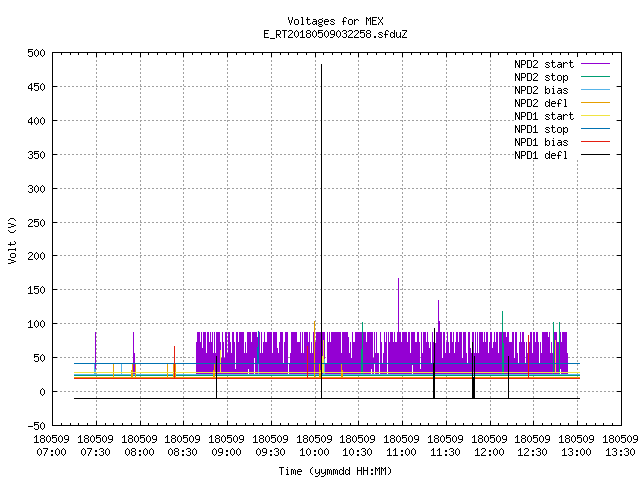Select the "NPD2 stop" legend label
This screenshot has width=640, height=480.
(541, 77)
